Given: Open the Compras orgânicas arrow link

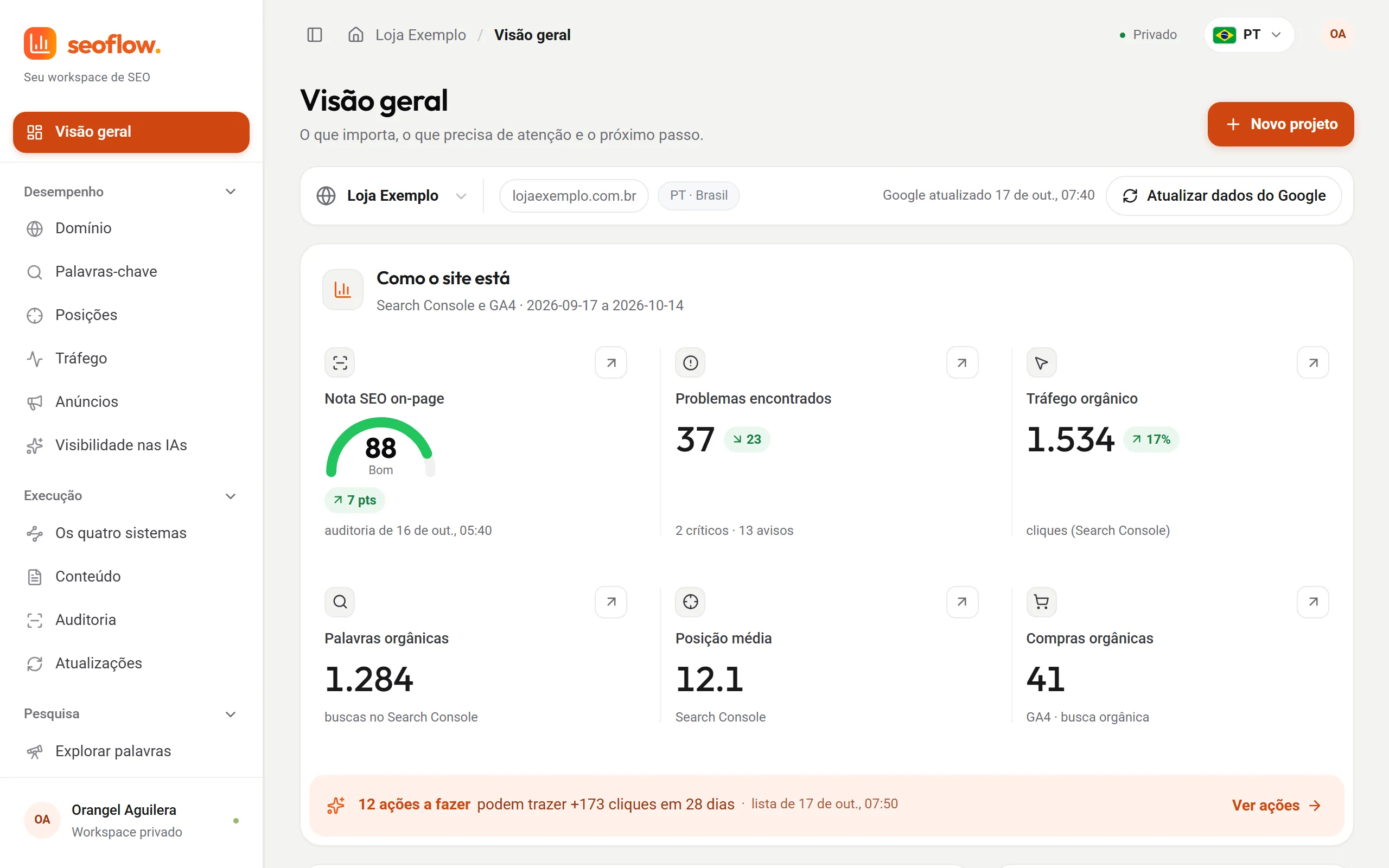Looking at the screenshot, I should pyautogui.click(x=1312, y=602).
